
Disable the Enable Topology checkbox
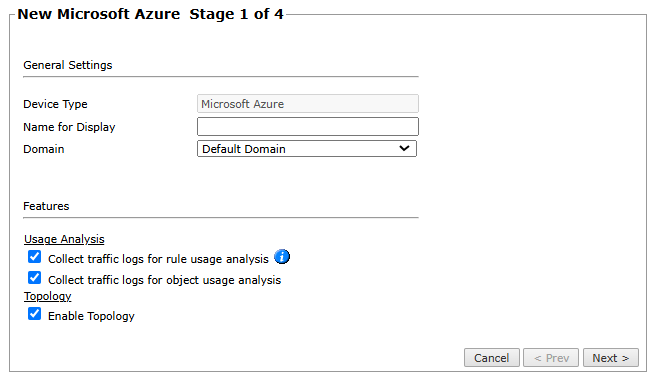(35, 314)
